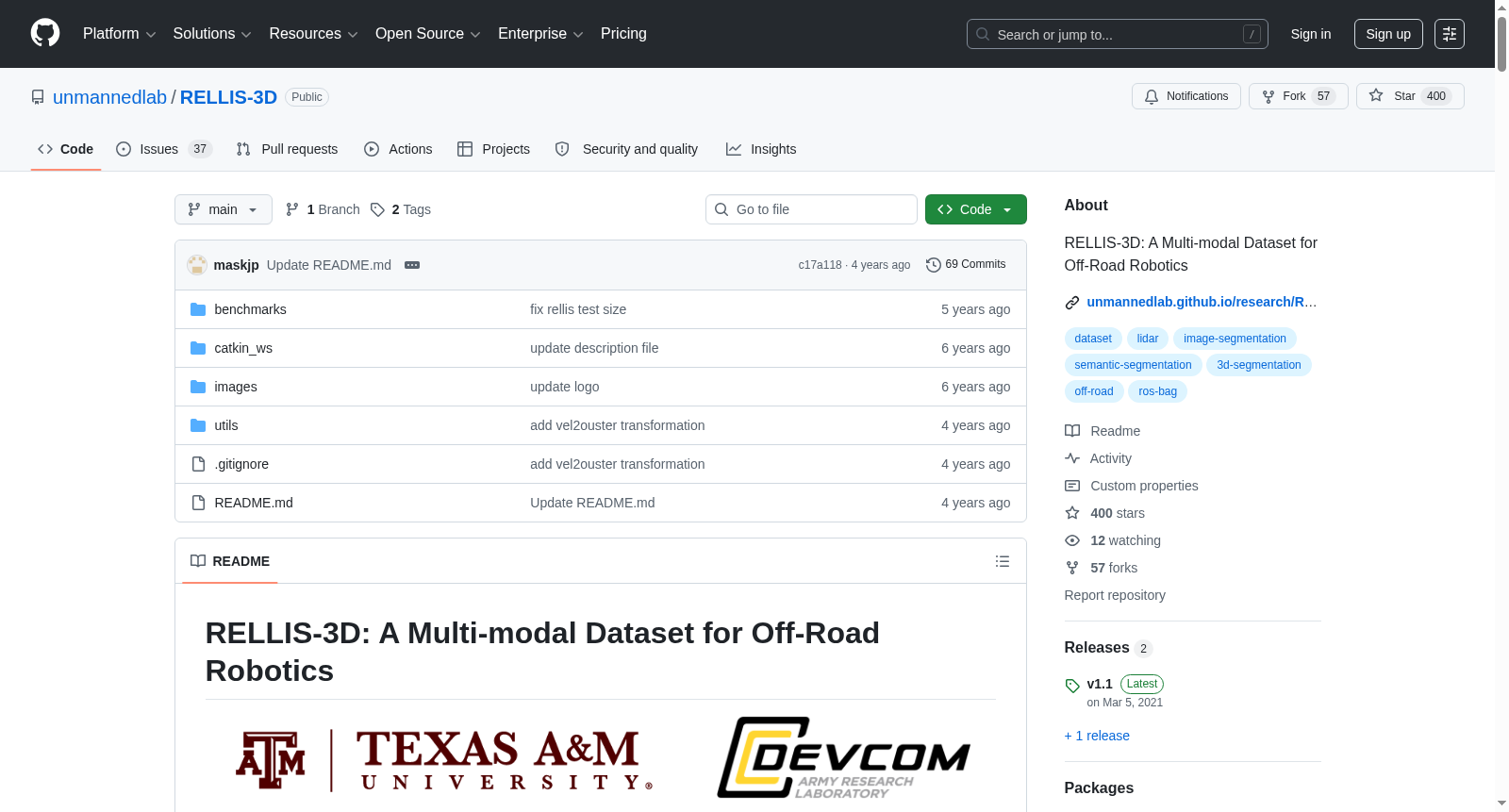Click the branch icon beside 1 Branch
1509x812 pixels.
292,209
